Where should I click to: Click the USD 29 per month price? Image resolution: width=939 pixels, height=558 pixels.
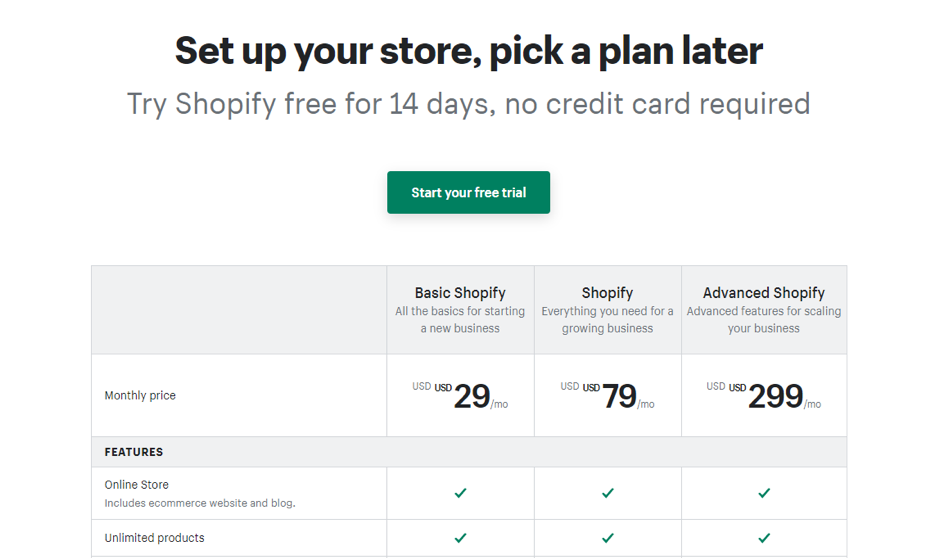click(x=471, y=397)
